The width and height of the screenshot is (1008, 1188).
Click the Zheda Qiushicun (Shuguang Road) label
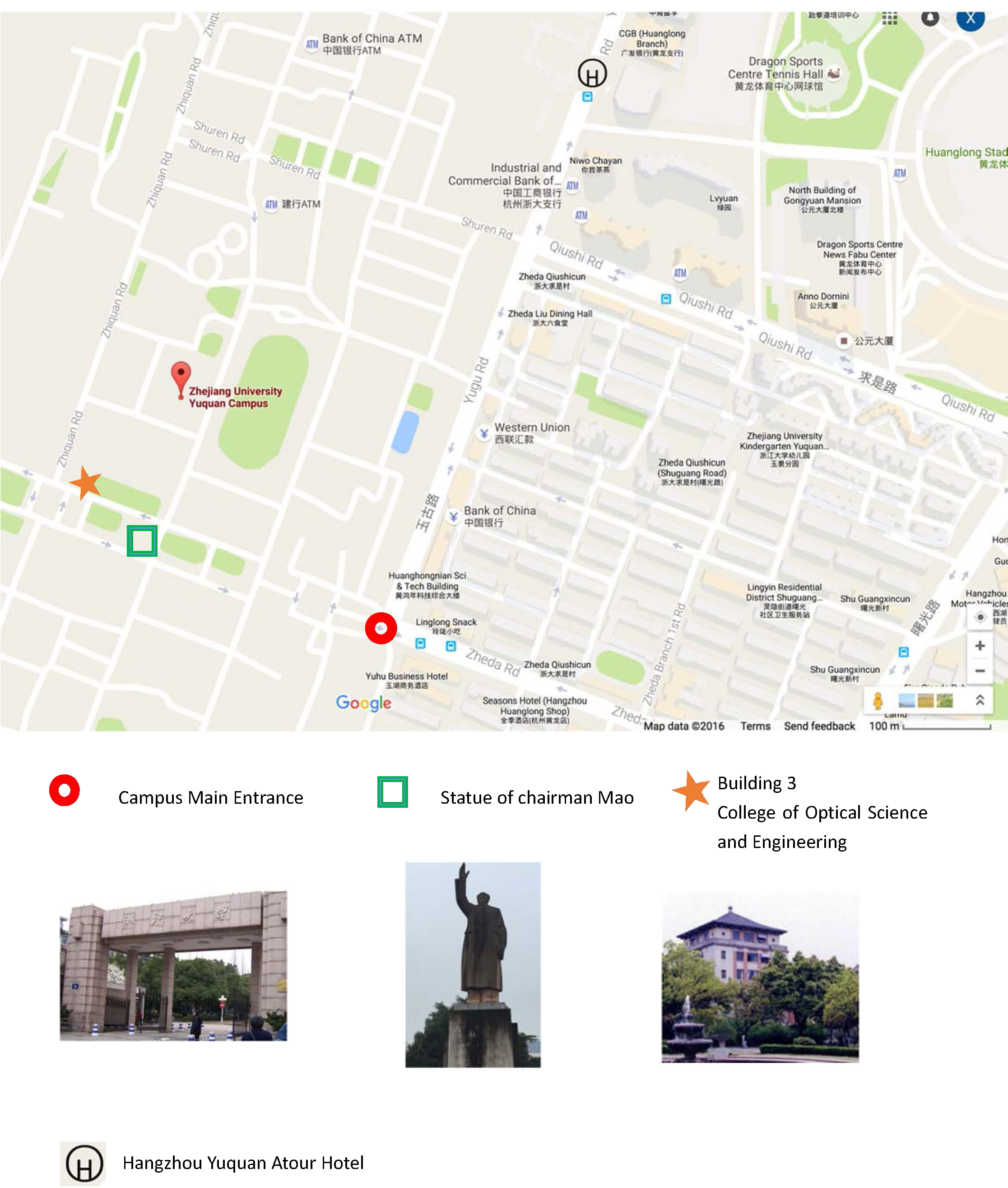[x=692, y=472]
